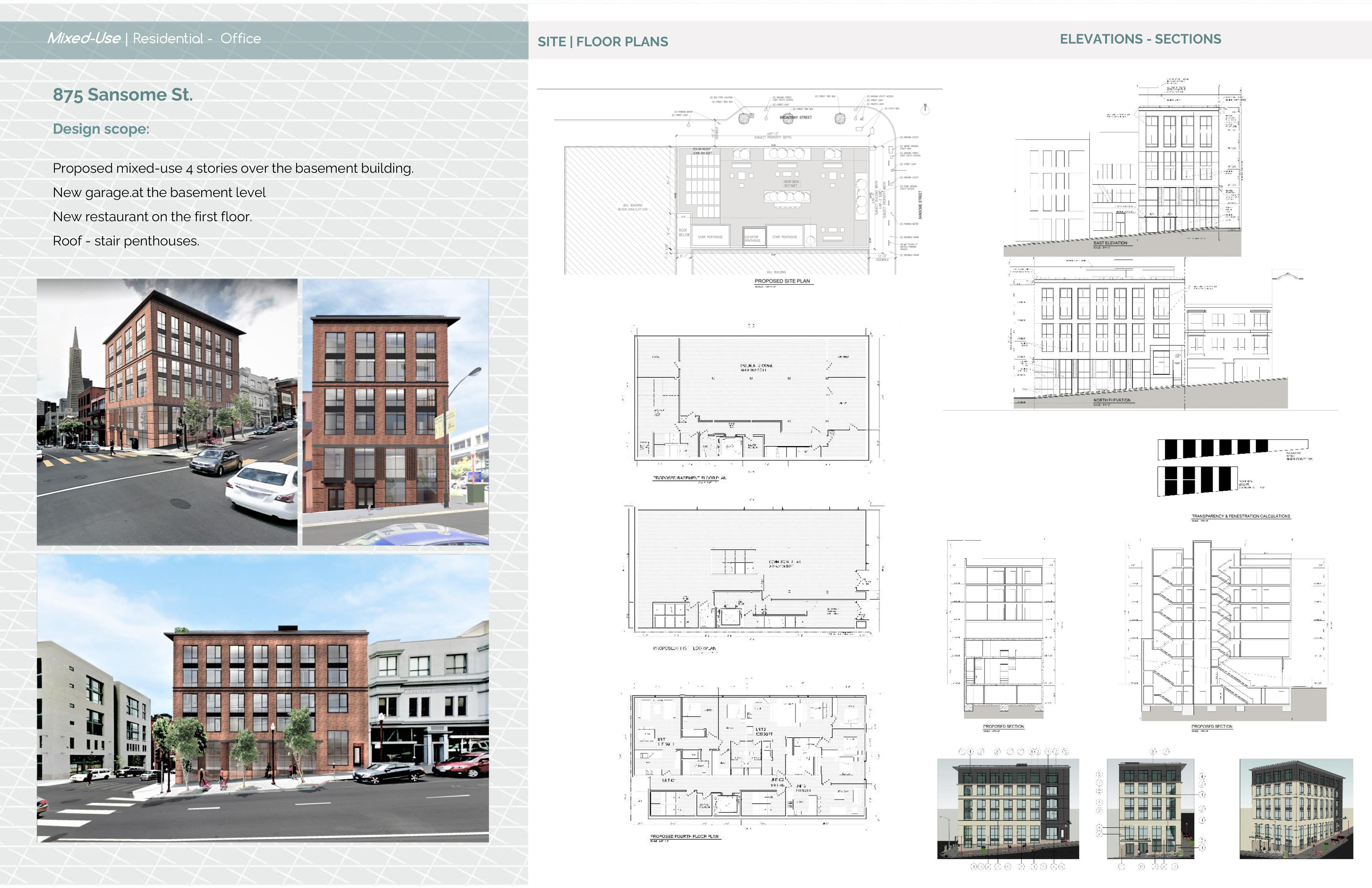Click the 875 Sansome St. heading
The height and width of the screenshot is (888, 1372).
(123, 94)
